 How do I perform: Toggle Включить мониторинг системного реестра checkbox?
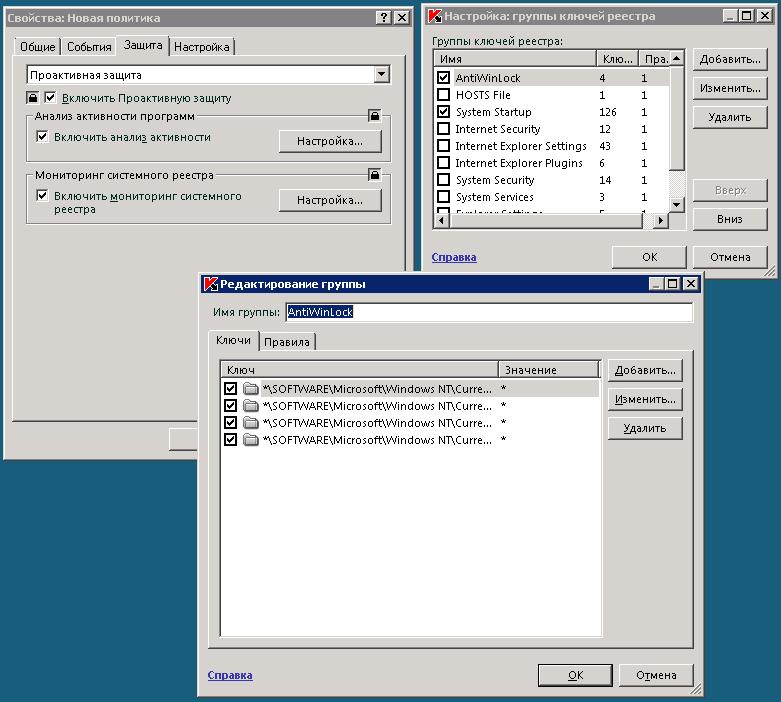tap(42, 195)
